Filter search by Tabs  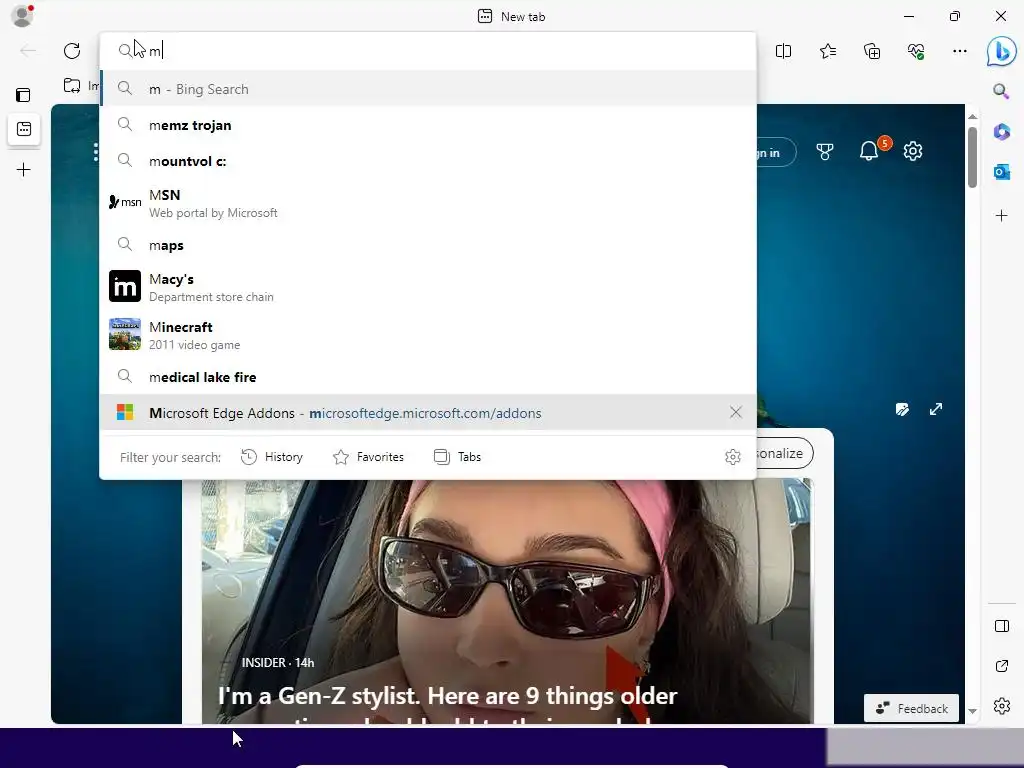(x=457, y=456)
